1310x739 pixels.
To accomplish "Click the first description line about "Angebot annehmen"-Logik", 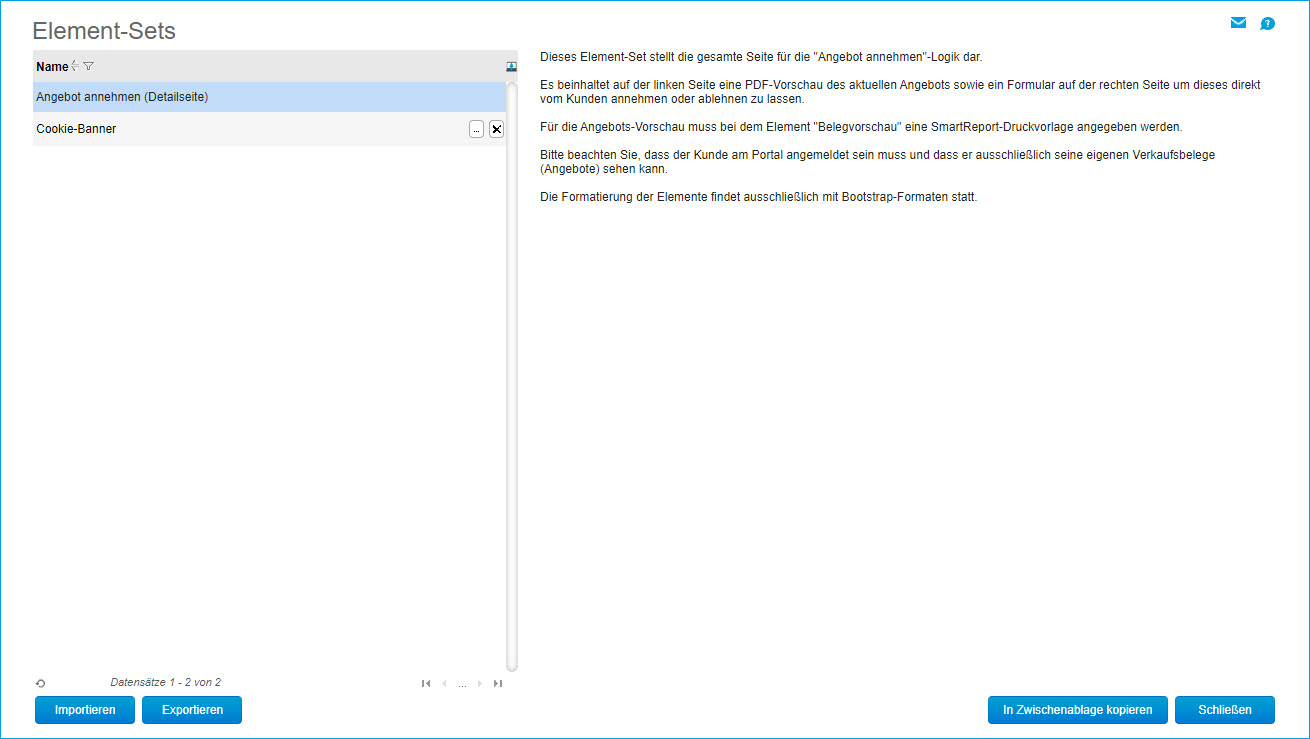I will 761,57.
